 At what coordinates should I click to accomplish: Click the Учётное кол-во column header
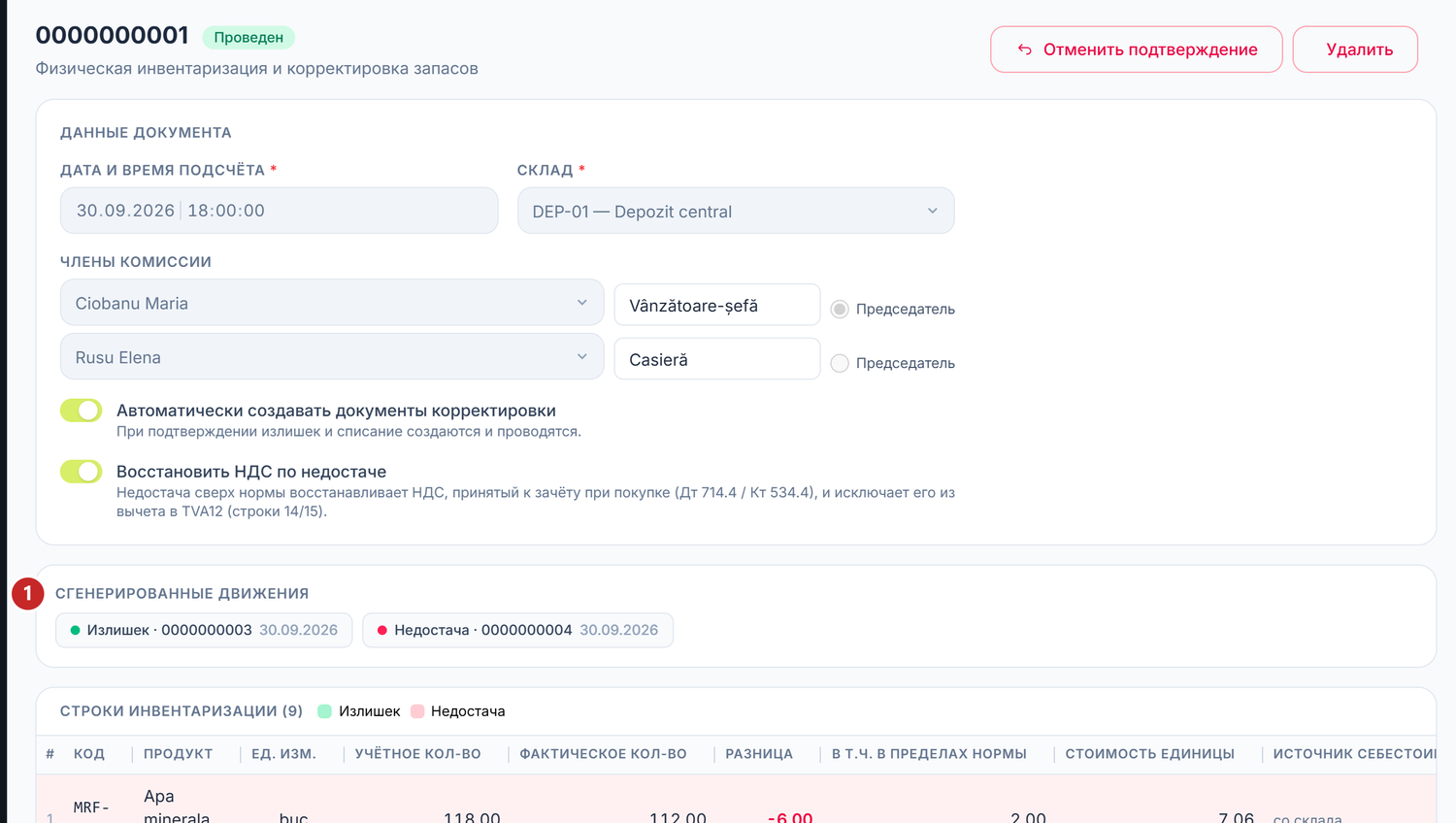[418, 754]
